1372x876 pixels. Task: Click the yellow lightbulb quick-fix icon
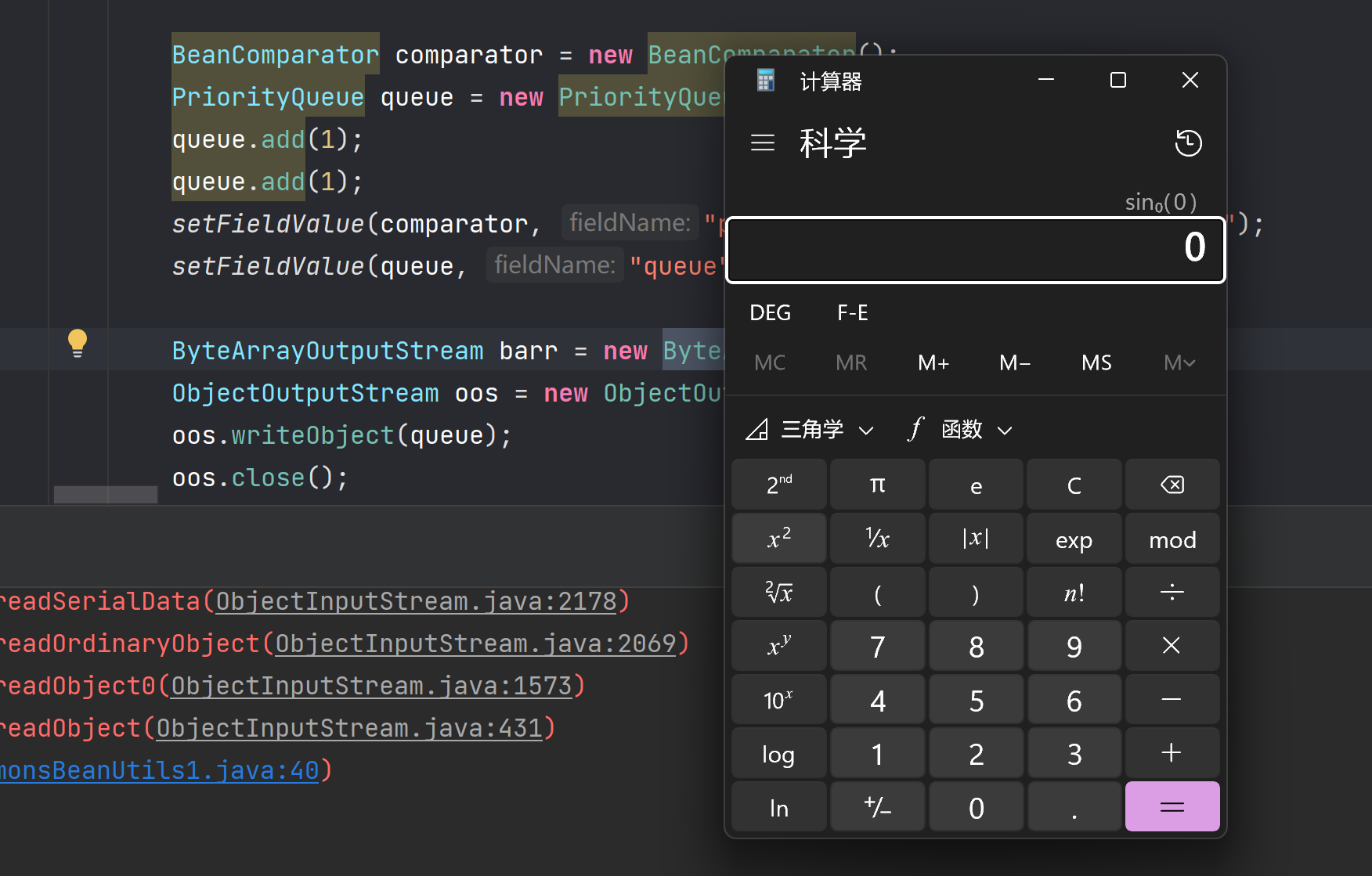77,343
